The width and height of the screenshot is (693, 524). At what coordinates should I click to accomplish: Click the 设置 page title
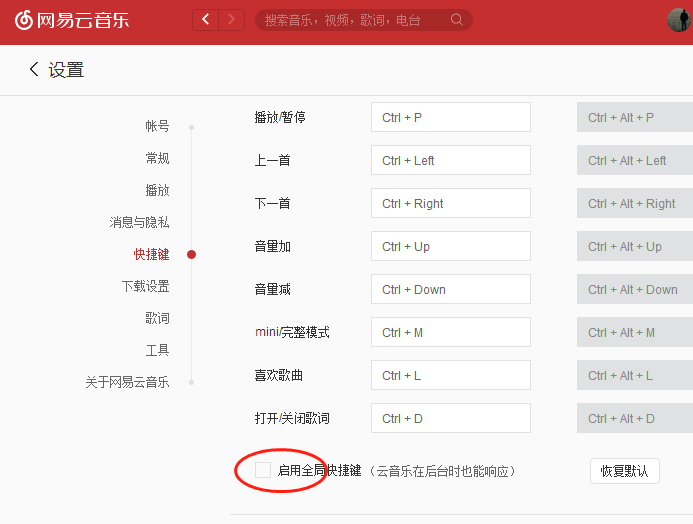(66, 70)
